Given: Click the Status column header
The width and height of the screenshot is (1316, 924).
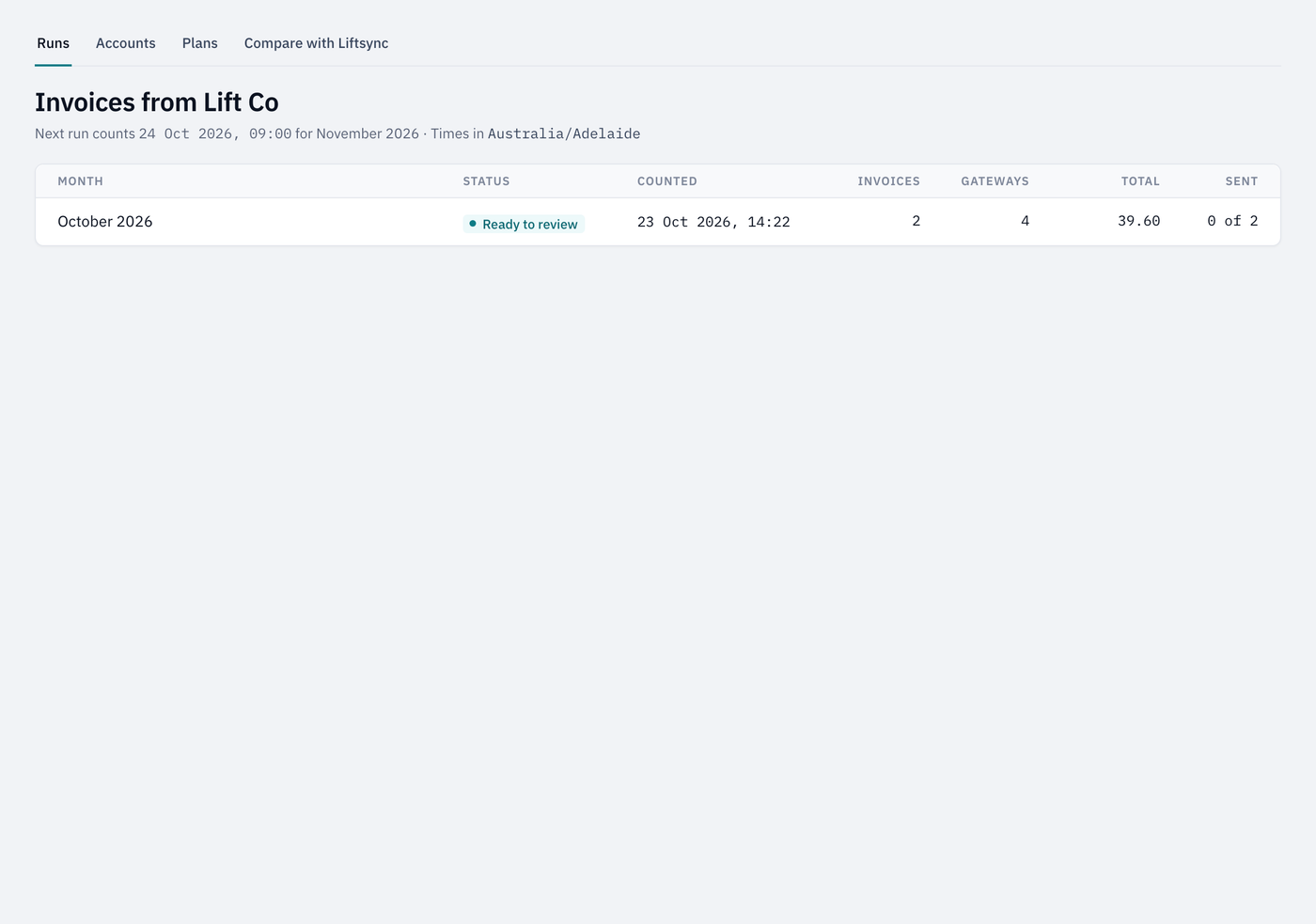Looking at the screenshot, I should (x=486, y=181).
